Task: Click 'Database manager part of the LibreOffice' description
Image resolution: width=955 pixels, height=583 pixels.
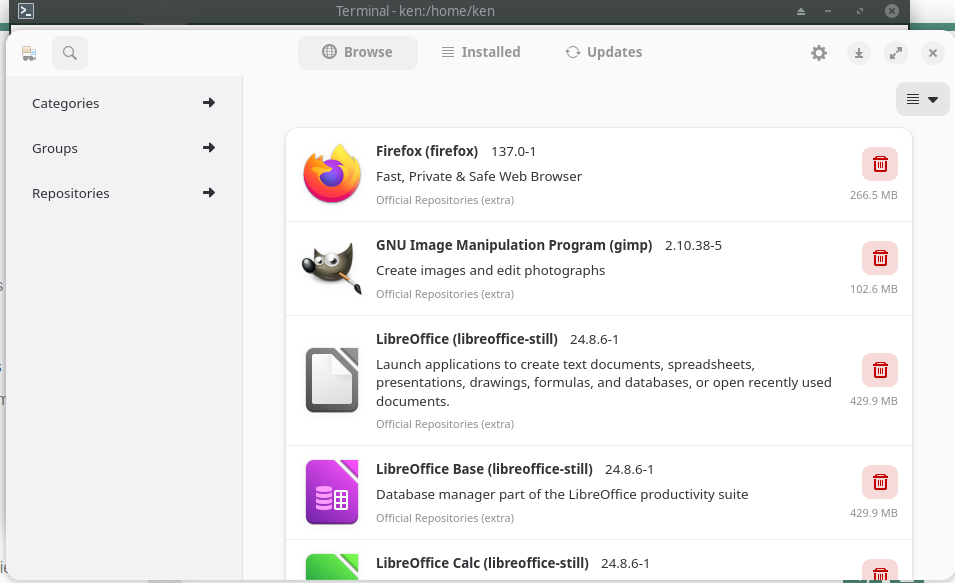Action: tap(562, 495)
